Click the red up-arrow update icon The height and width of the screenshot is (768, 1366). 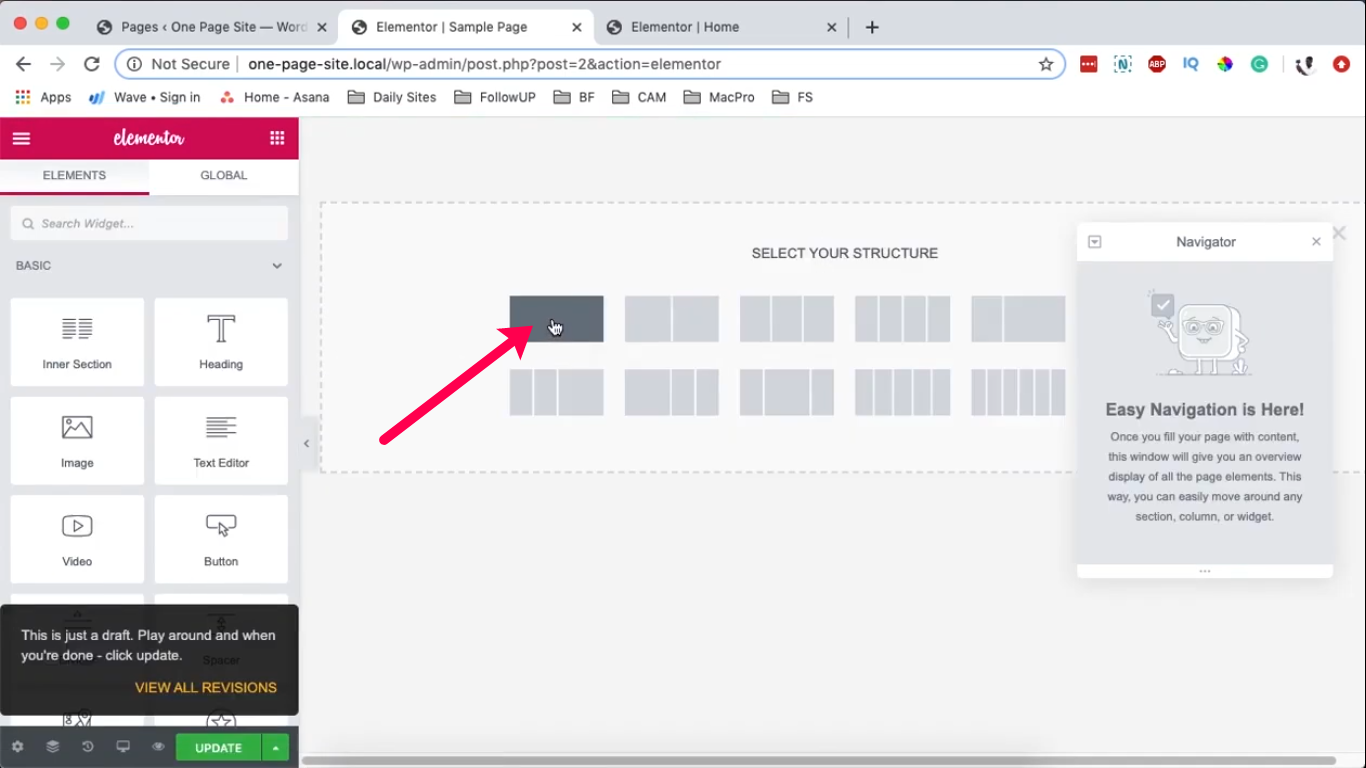click(1342, 64)
